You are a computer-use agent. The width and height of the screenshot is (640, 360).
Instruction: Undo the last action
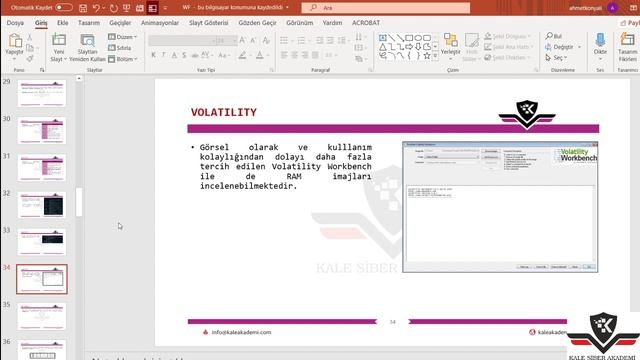(96, 8)
